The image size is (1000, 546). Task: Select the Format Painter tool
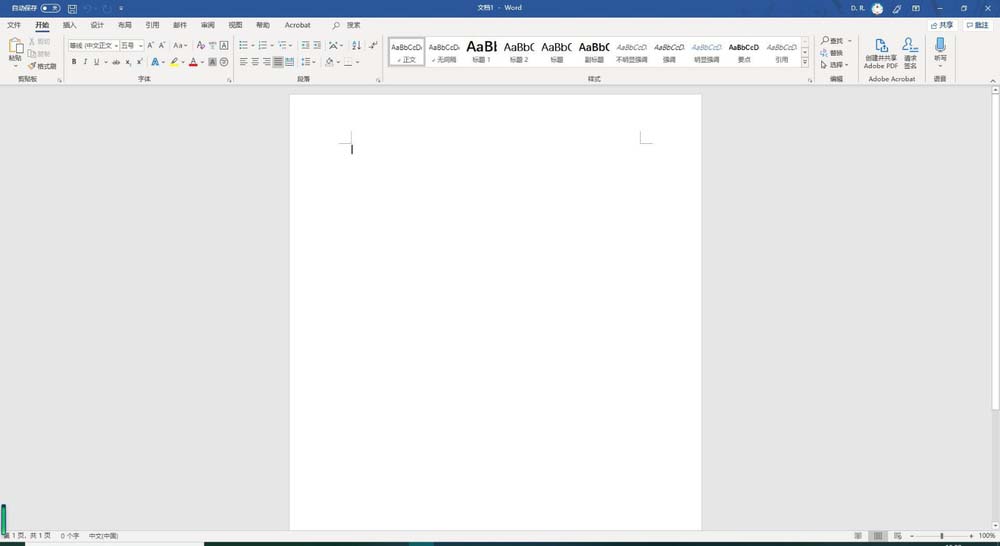click(43, 66)
